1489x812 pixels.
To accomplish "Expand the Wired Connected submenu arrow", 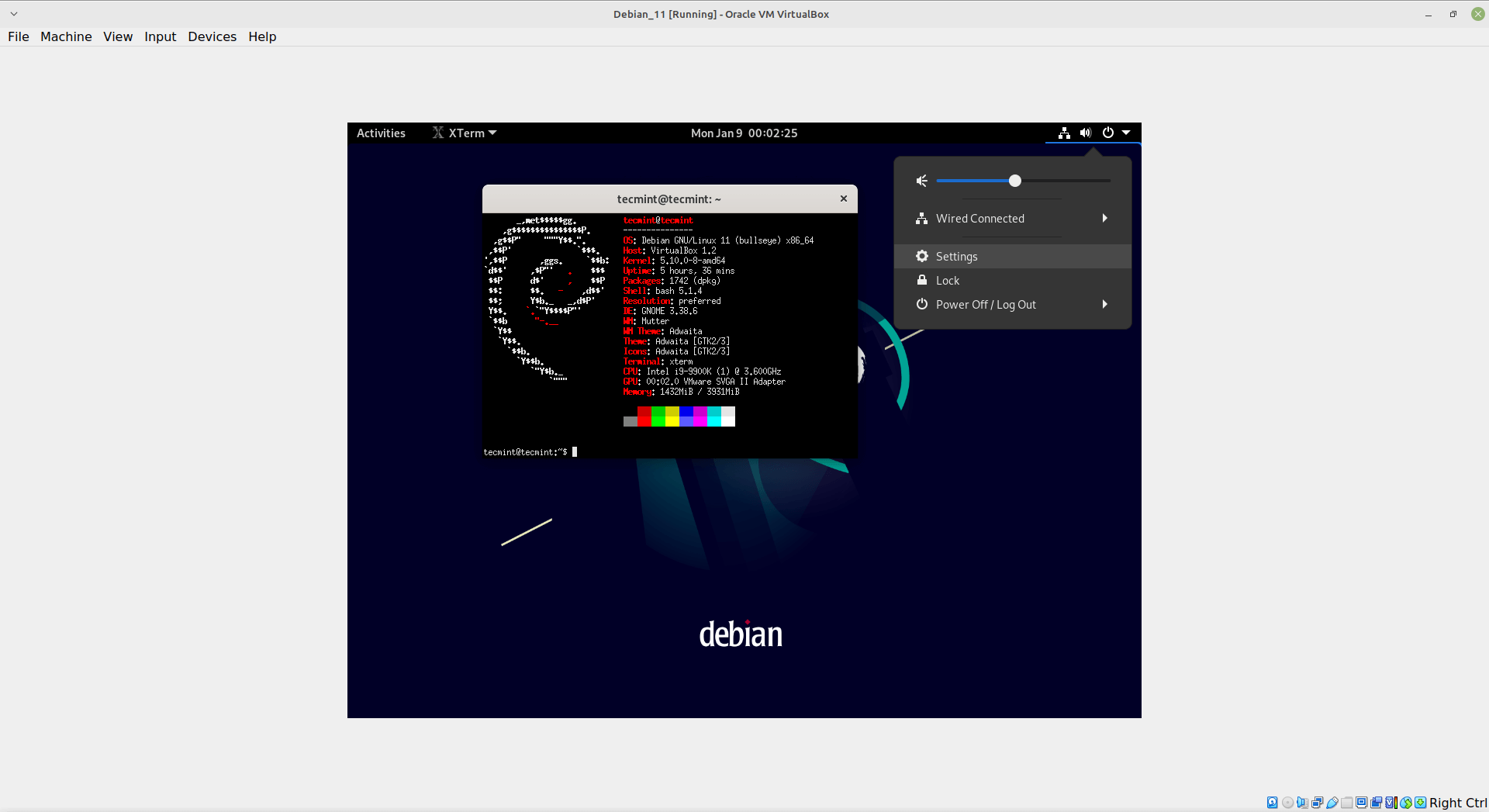I will [1104, 219].
